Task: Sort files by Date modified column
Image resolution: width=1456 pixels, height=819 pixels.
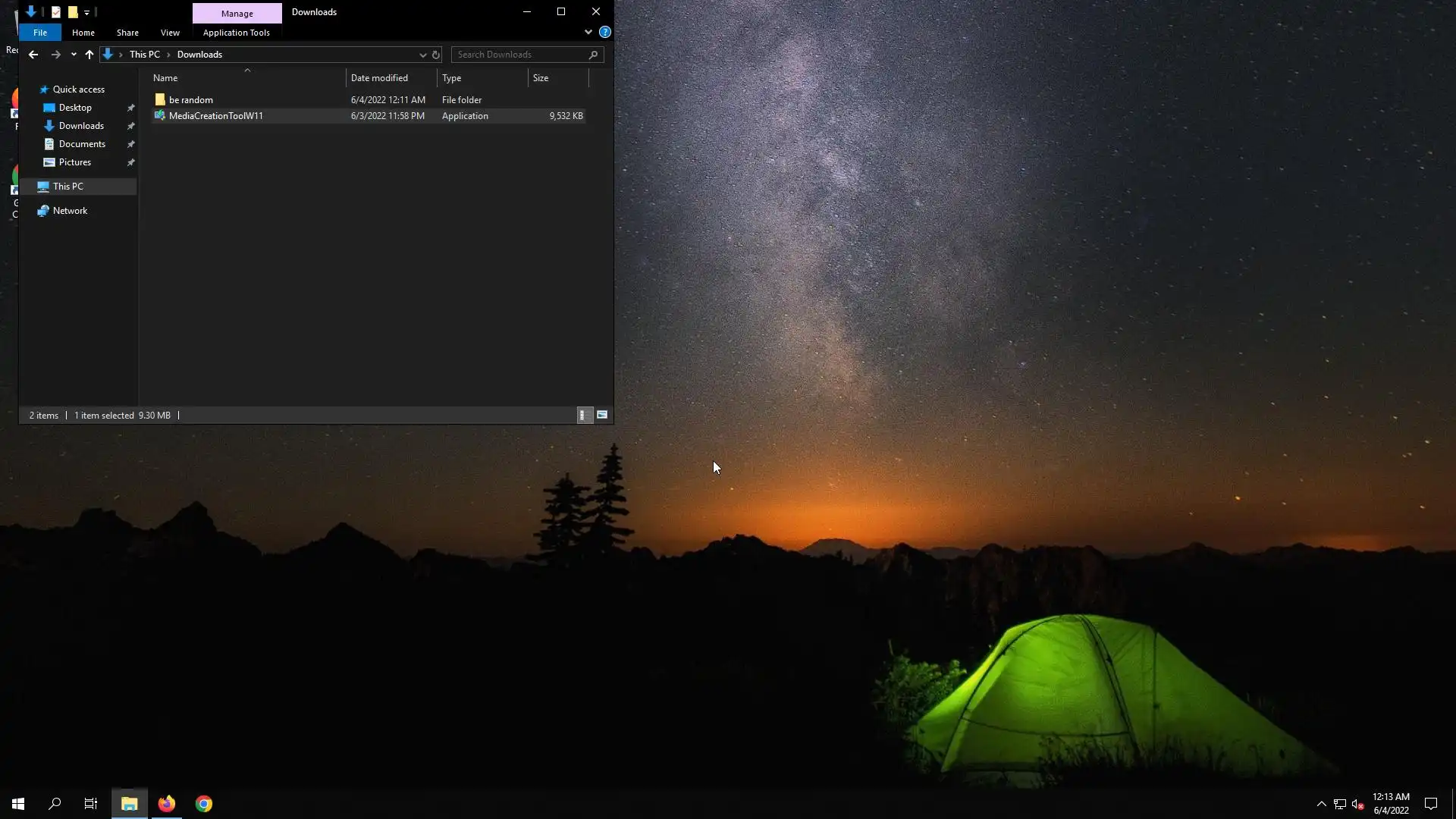Action: click(379, 78)
